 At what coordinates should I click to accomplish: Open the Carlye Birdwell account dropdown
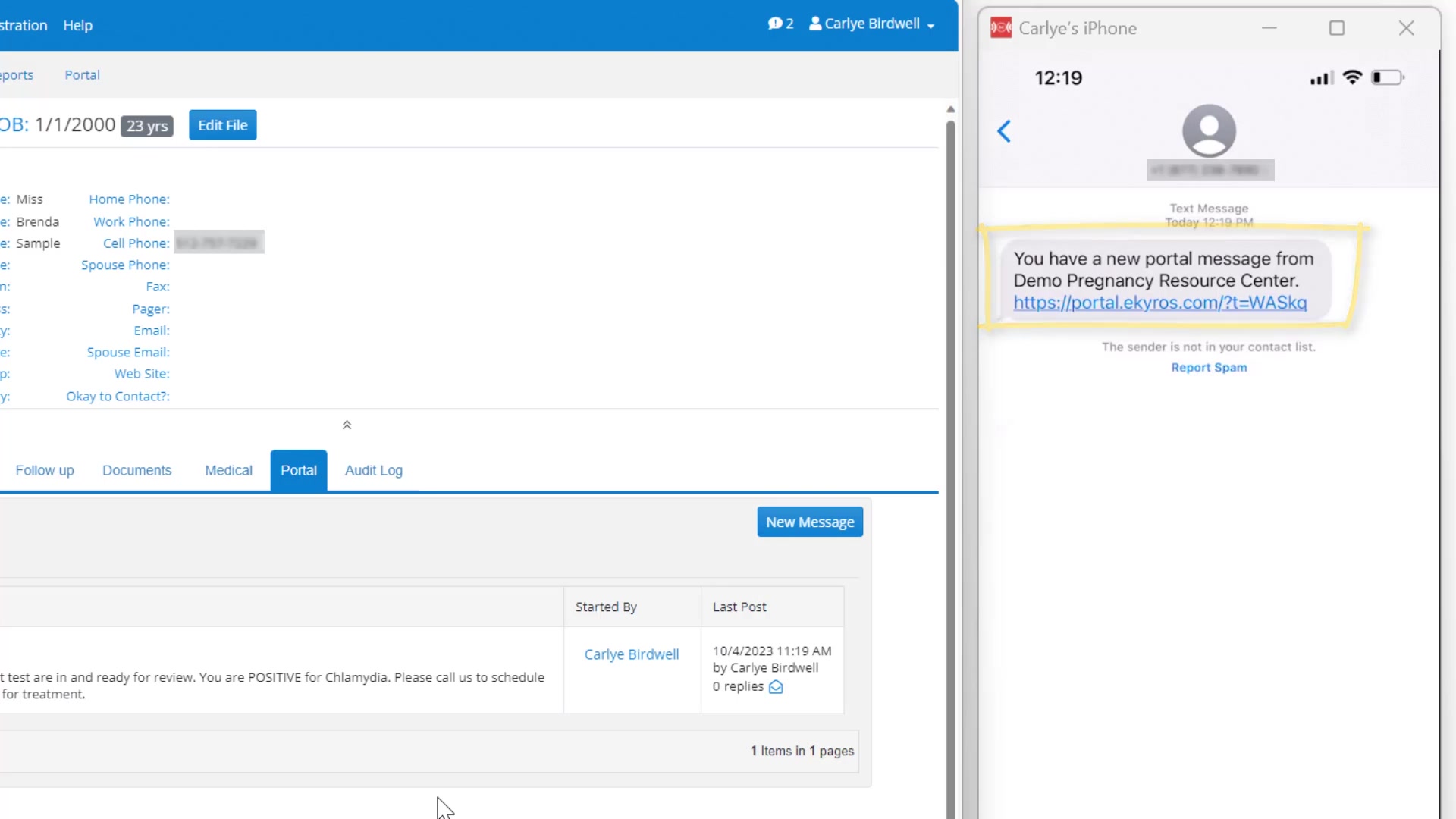[872, 24]
